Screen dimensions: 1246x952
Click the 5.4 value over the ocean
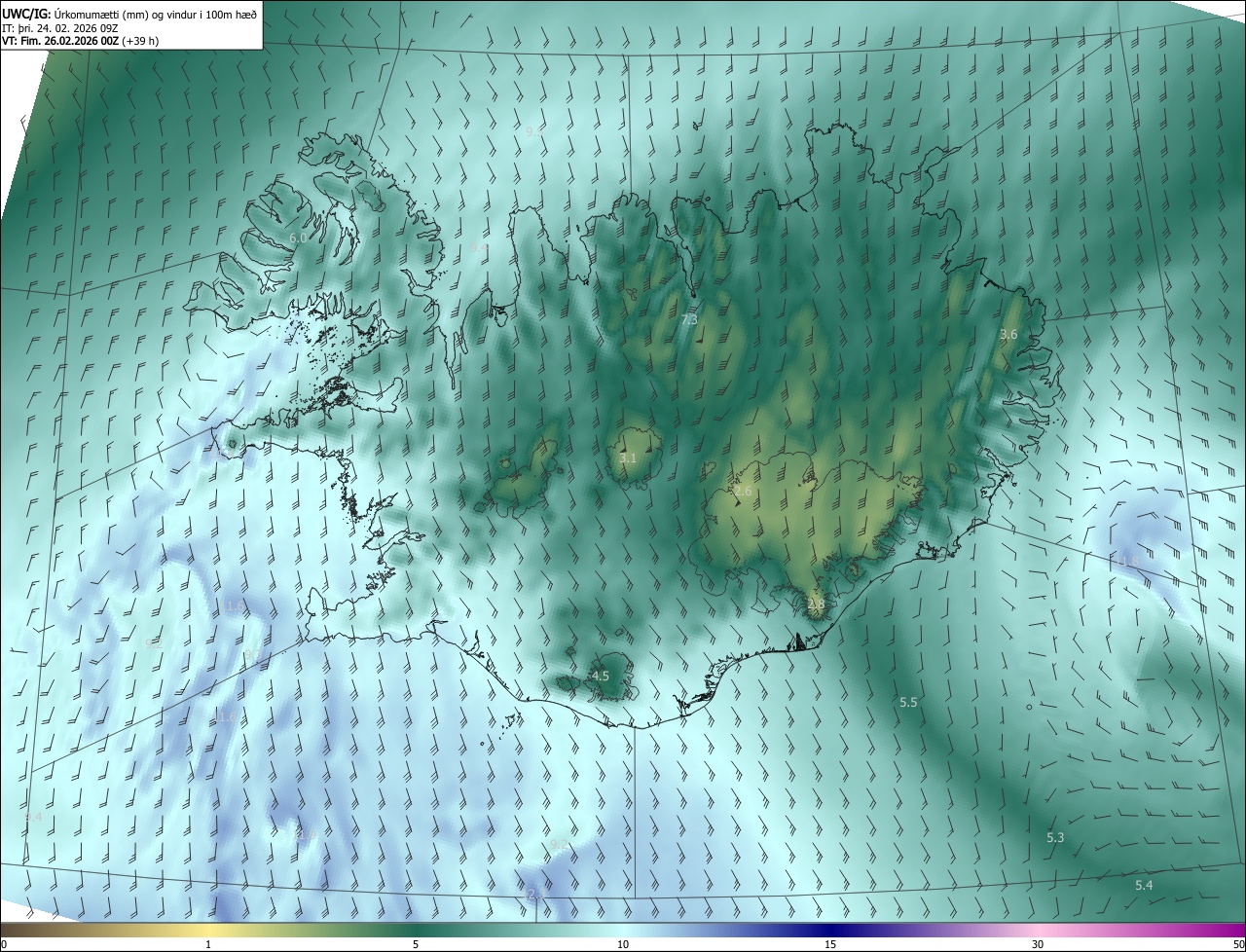[1144, 885]
